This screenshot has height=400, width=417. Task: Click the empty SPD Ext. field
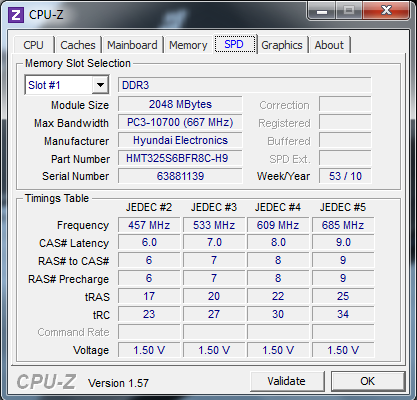[345, 158]
